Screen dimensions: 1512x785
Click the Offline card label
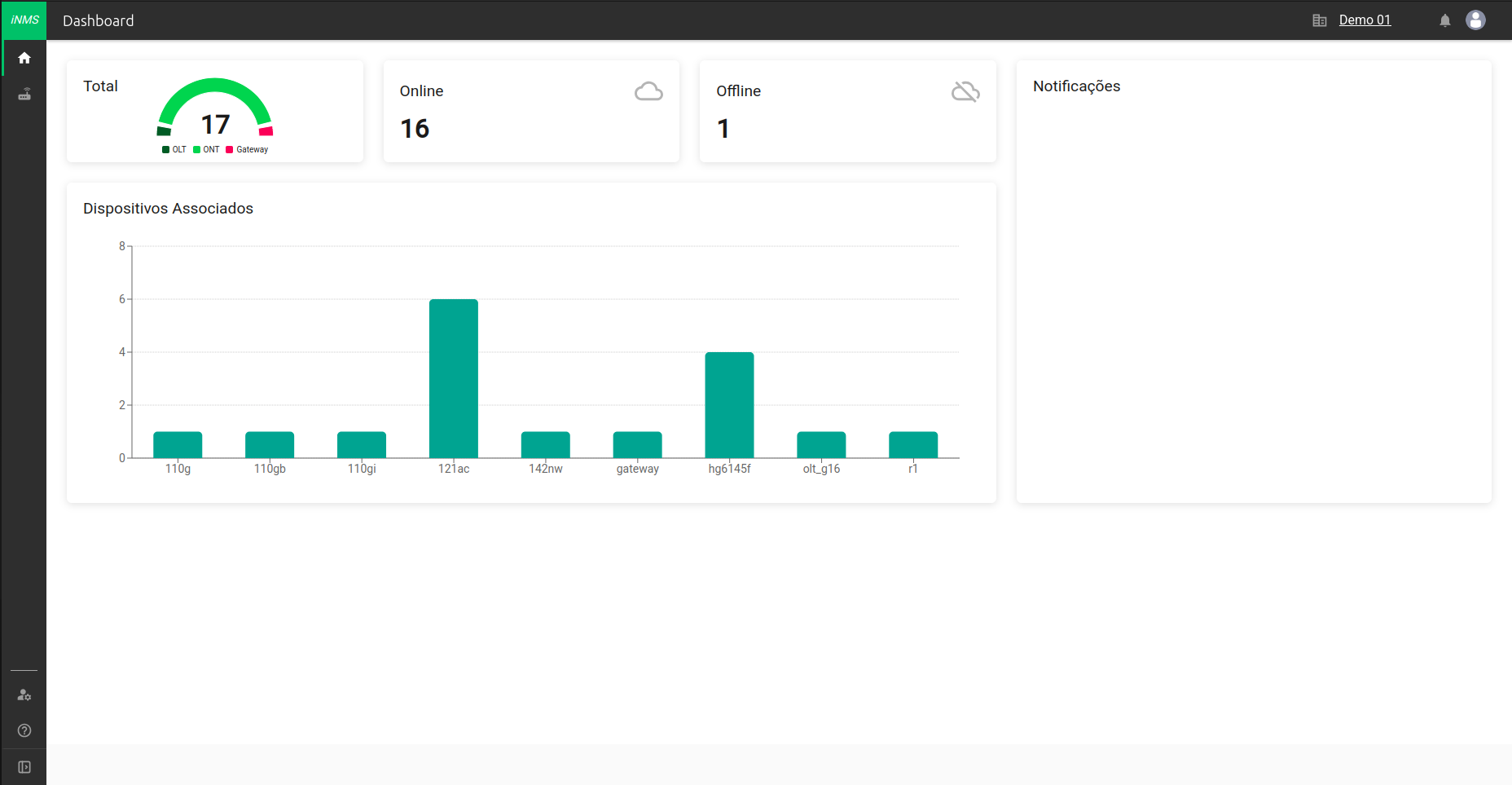[738, 91]
